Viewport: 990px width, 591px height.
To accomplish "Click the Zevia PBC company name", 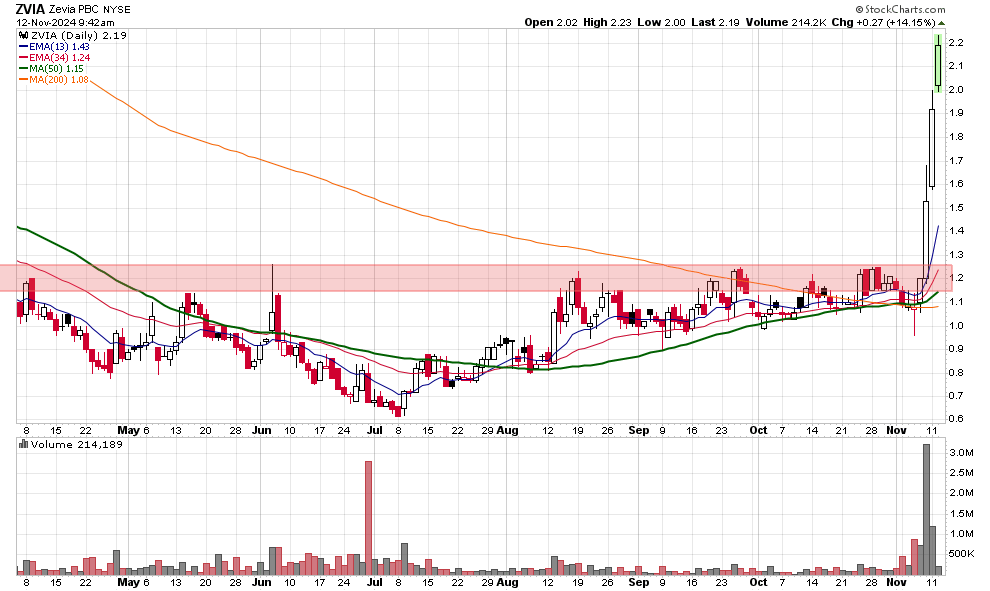I will pos(79,9).
